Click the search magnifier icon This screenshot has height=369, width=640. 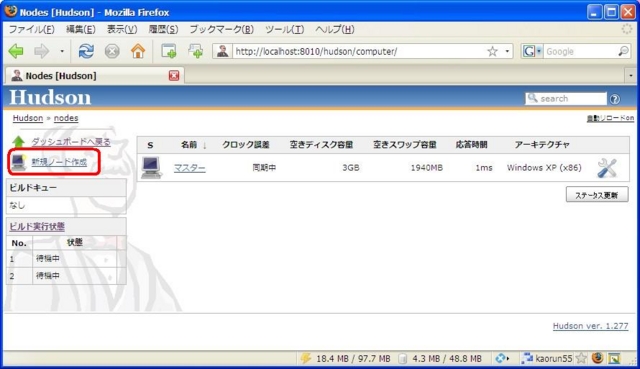click(x=623, y=51)
